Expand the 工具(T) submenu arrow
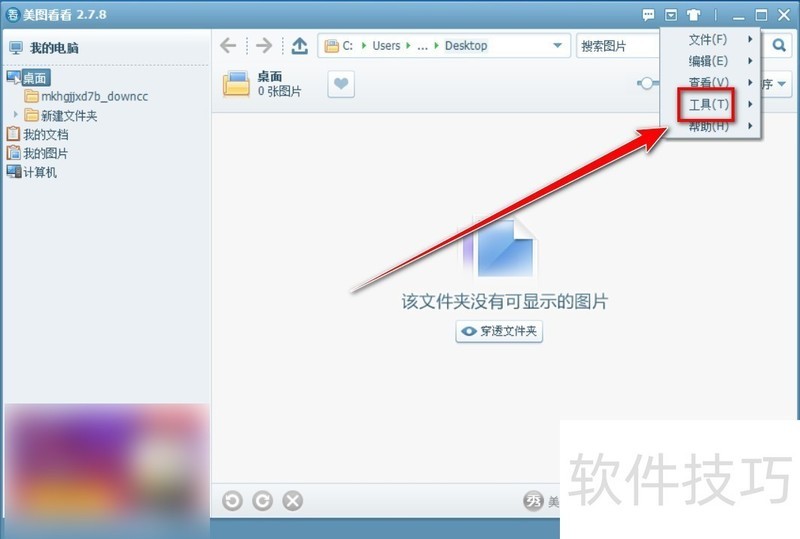Viewport: 800px width, 539px height. tap(749, 104)
